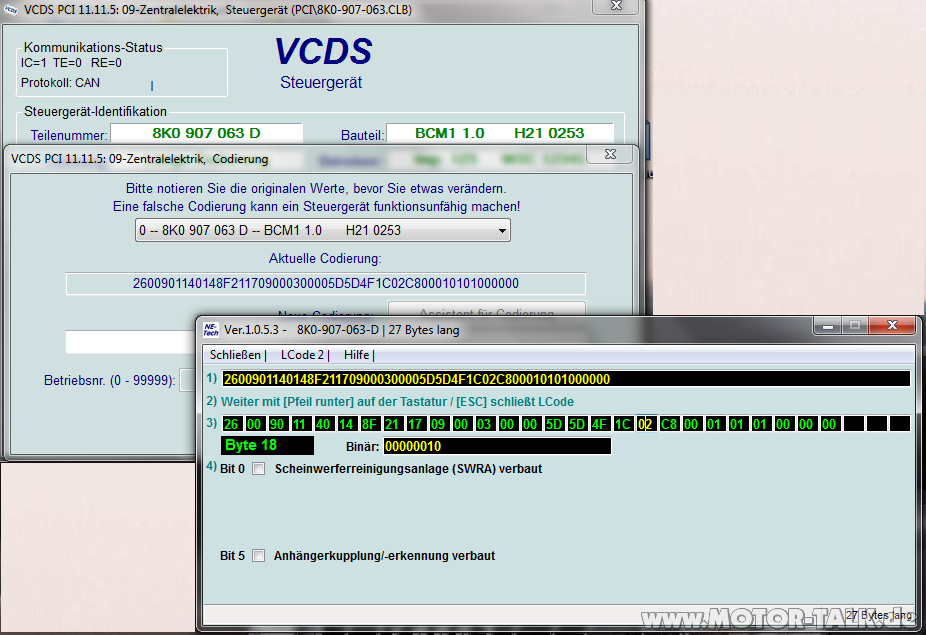Select byte cell 09 in LCode
926x635 pixels.
pos(438,424)
